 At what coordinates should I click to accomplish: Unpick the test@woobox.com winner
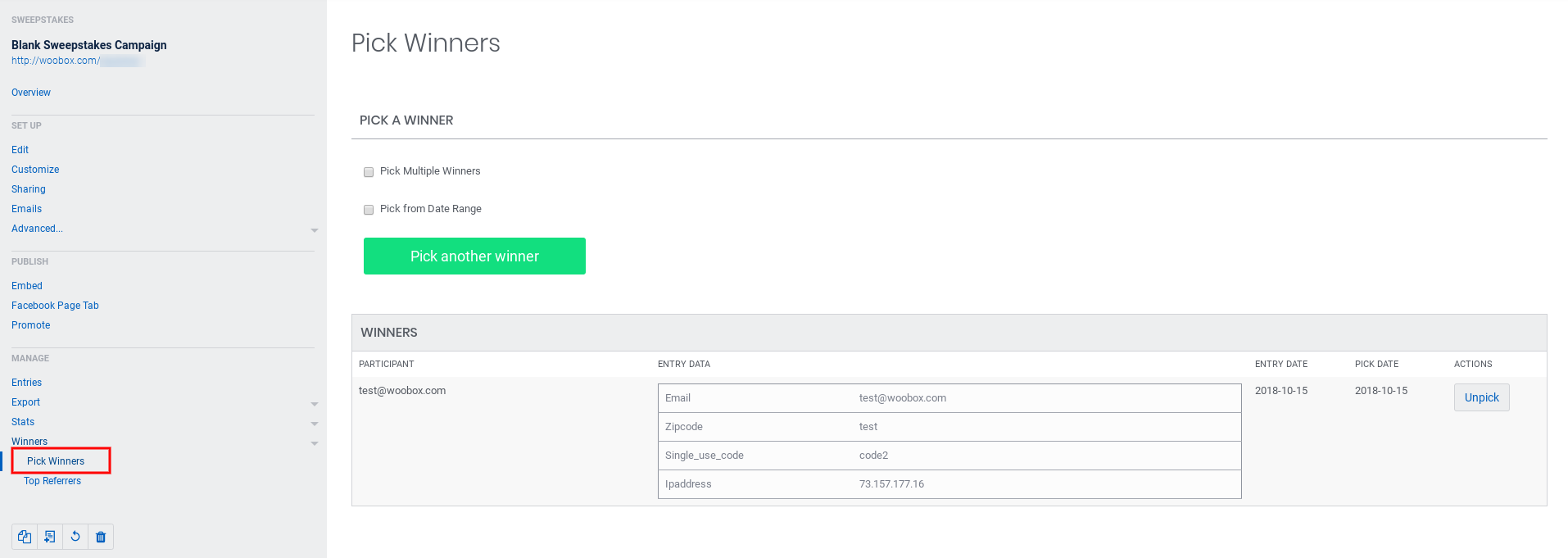point(1480,397)
